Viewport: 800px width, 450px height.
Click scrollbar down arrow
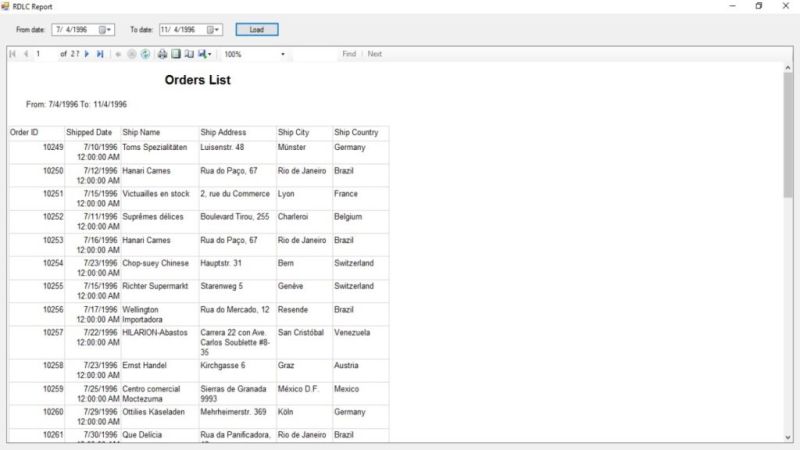[788, 437]
